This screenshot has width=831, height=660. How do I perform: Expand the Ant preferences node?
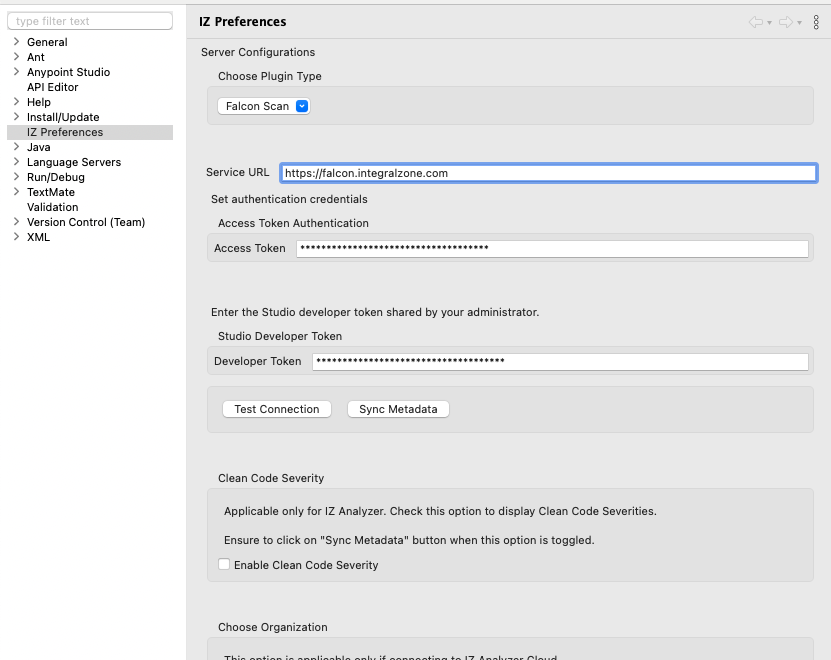click(16, 56)
